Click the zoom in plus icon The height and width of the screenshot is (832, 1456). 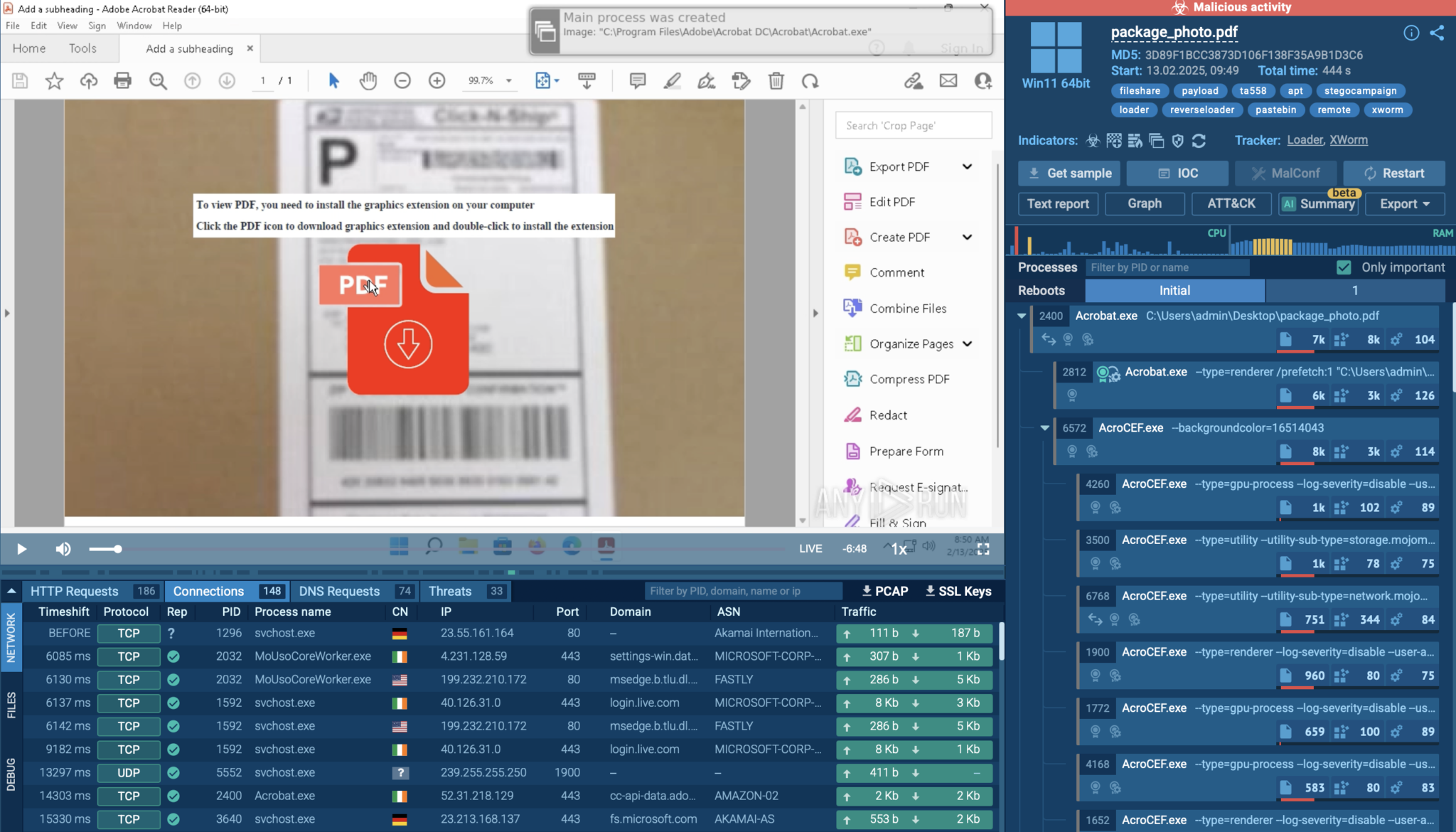[x=437, y=81]
